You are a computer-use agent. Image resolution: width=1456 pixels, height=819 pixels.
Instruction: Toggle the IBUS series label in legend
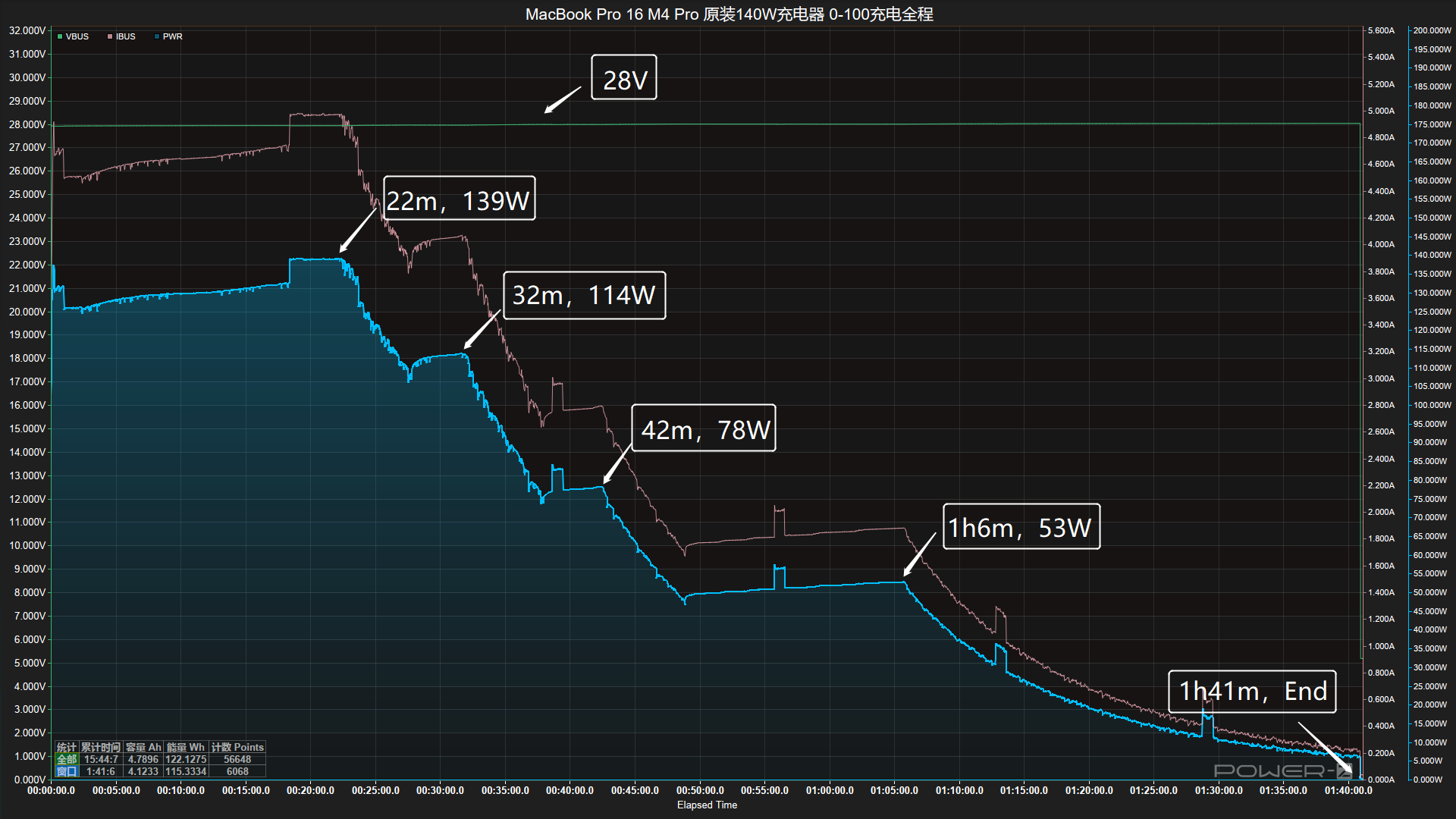point(126,36)
